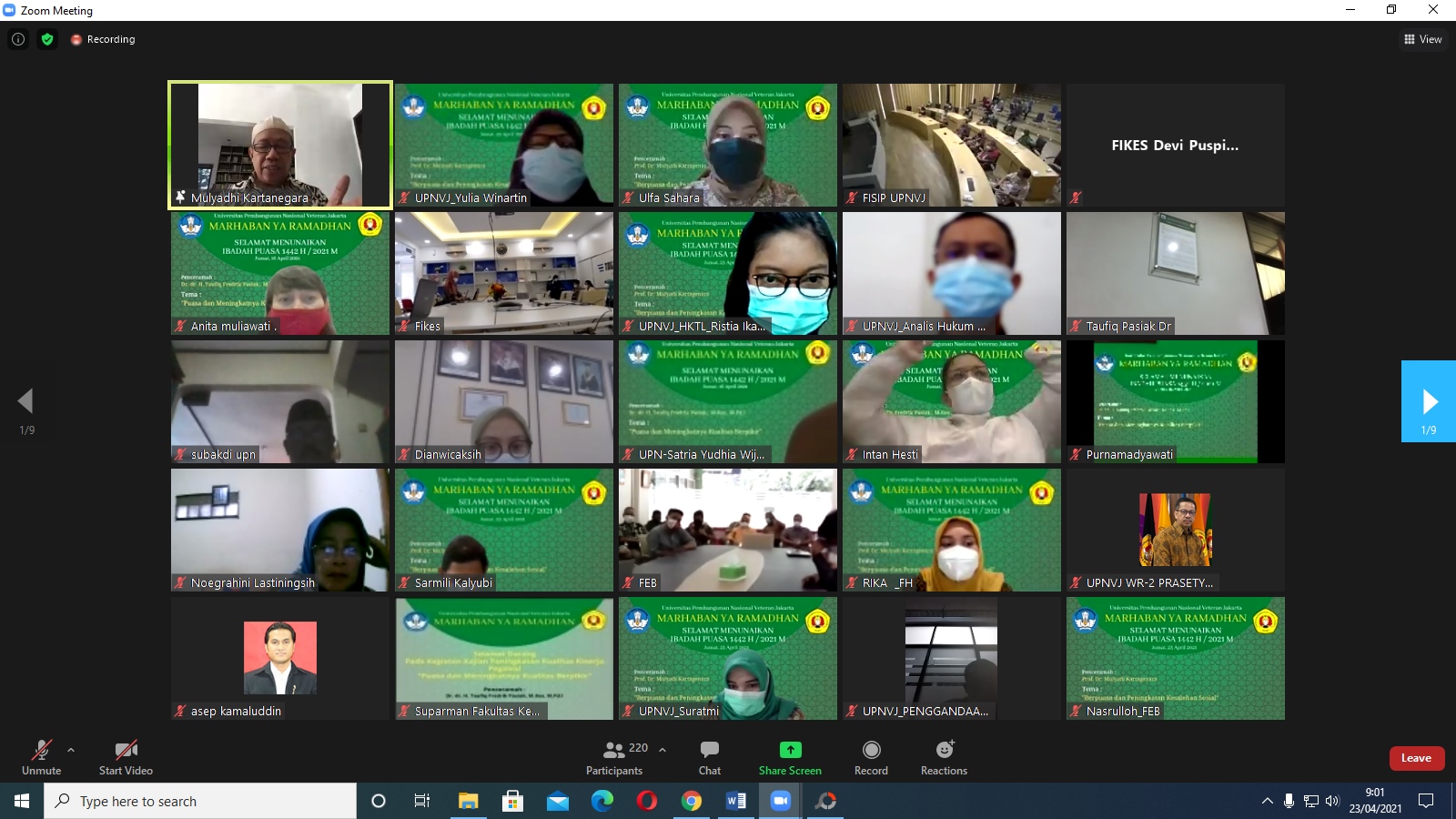1456x819 pixels.
Task: Expand the audio options arrow beside Unmute
Action: pyautogui.click(x=71, y=750)
